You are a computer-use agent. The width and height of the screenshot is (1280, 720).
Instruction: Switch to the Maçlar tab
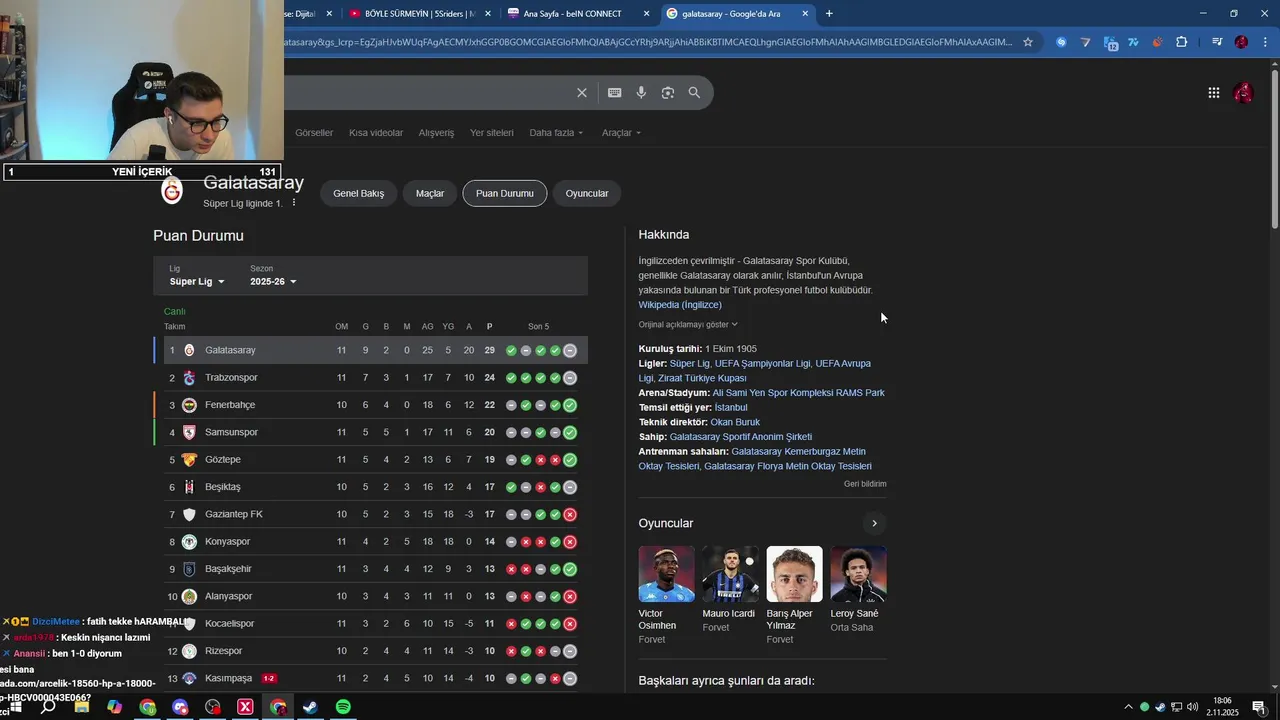[430, 193]
